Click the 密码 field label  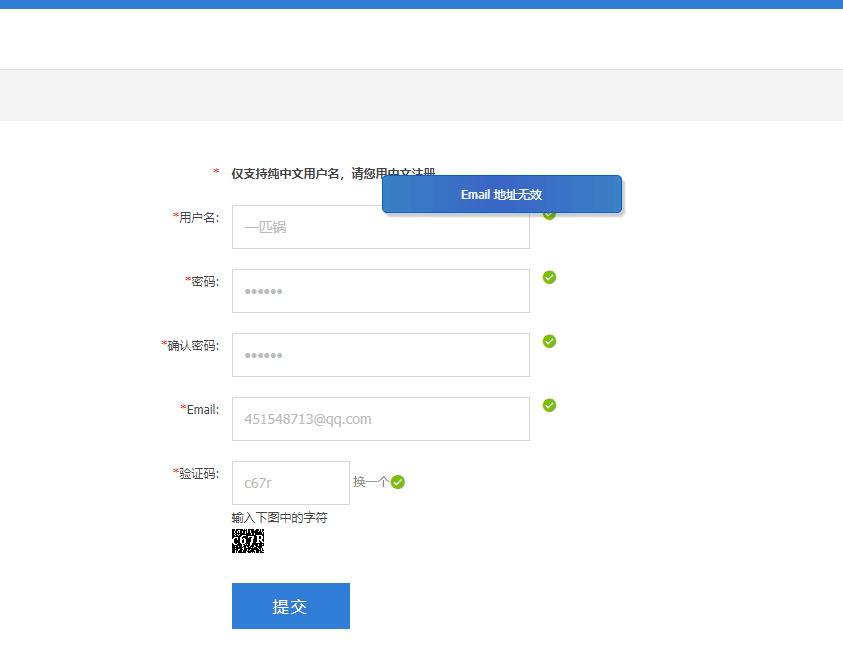pyautogui.click(x=204, y=281)
